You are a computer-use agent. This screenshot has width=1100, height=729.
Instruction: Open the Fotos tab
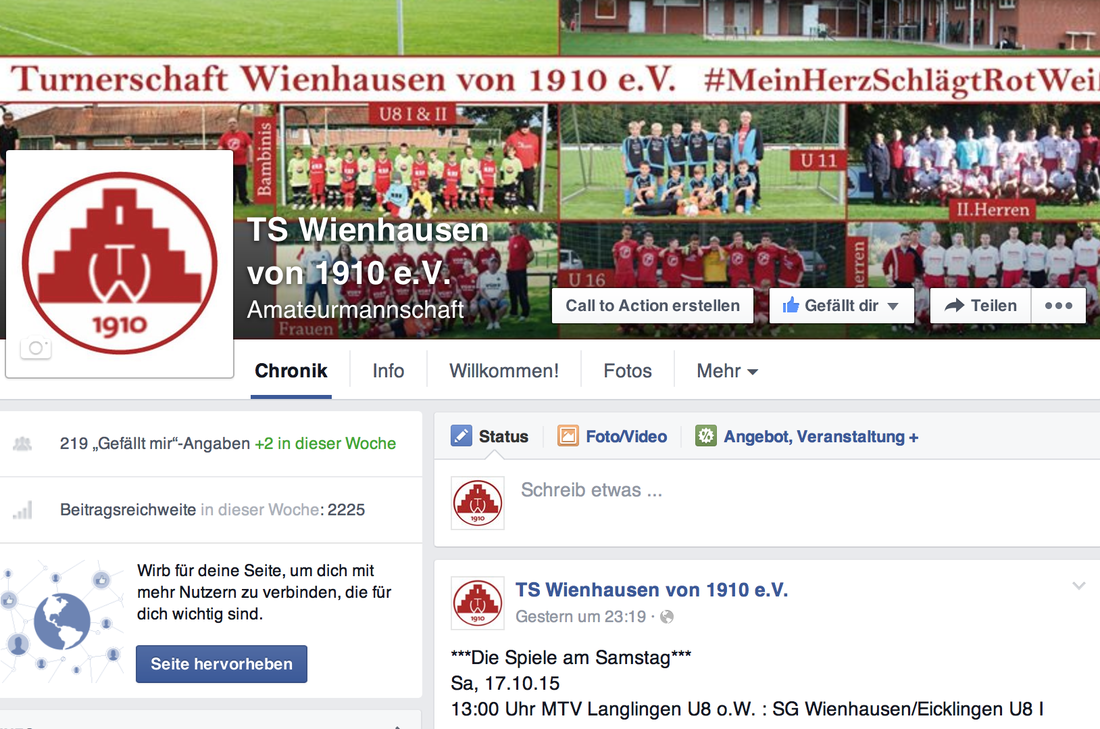click(x=627, y=370)
